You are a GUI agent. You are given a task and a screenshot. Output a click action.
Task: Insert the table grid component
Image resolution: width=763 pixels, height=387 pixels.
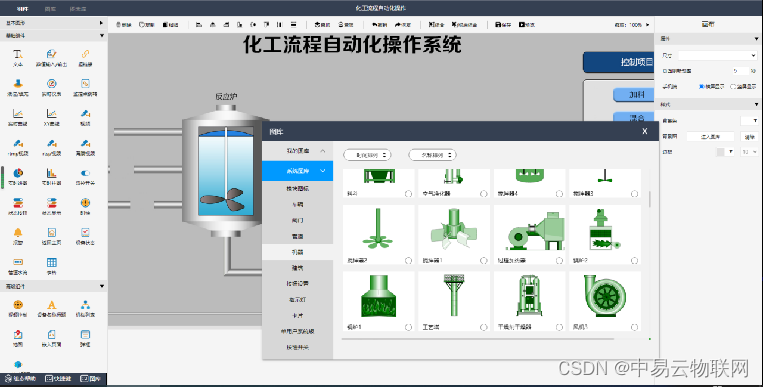[51, 265]
